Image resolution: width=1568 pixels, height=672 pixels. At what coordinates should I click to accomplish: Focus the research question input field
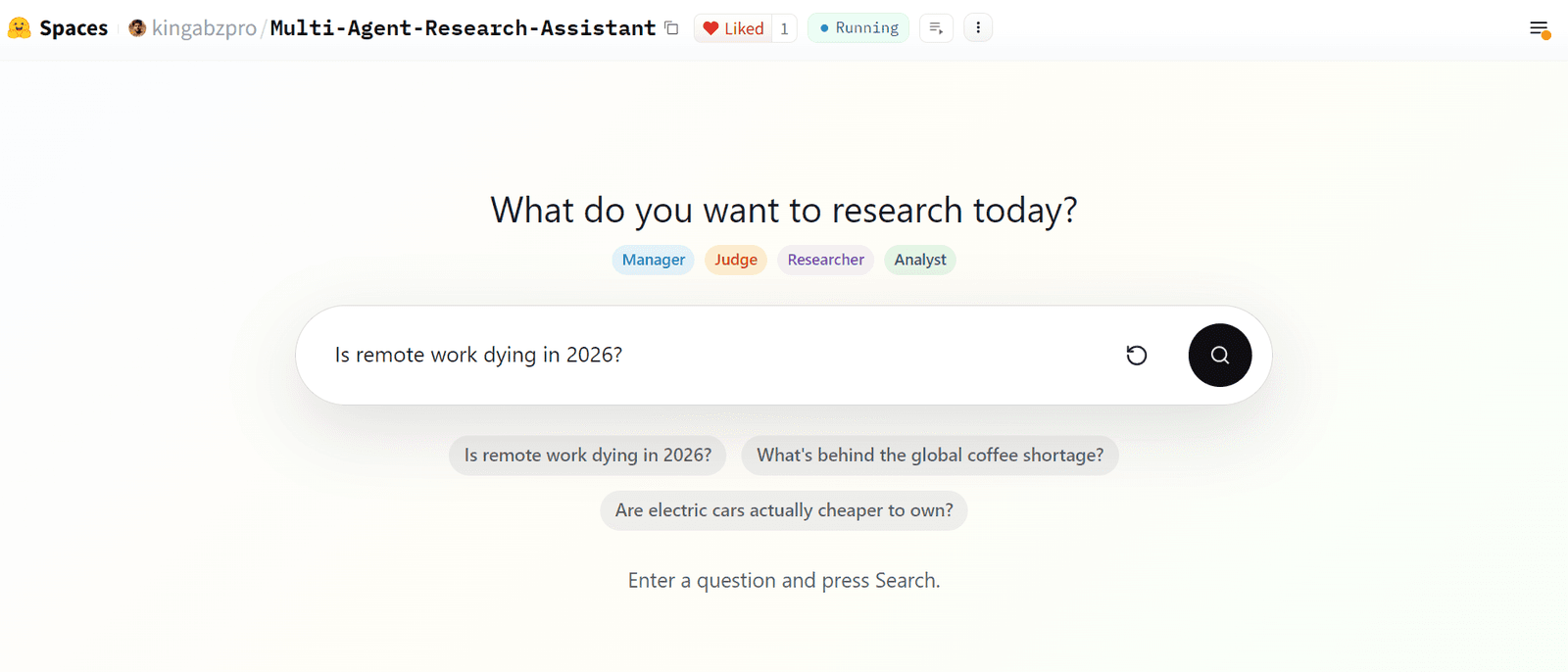[x=715, y=355]
